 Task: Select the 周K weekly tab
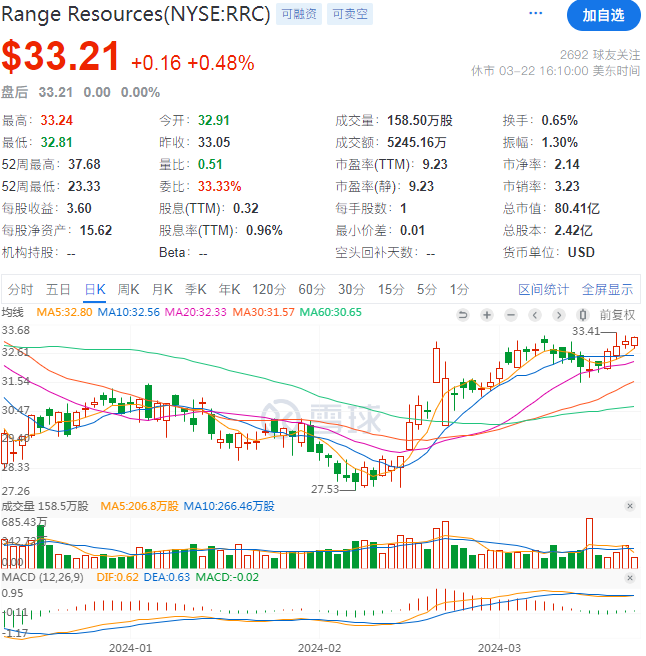pyautogui.click(x=128, y=289)
